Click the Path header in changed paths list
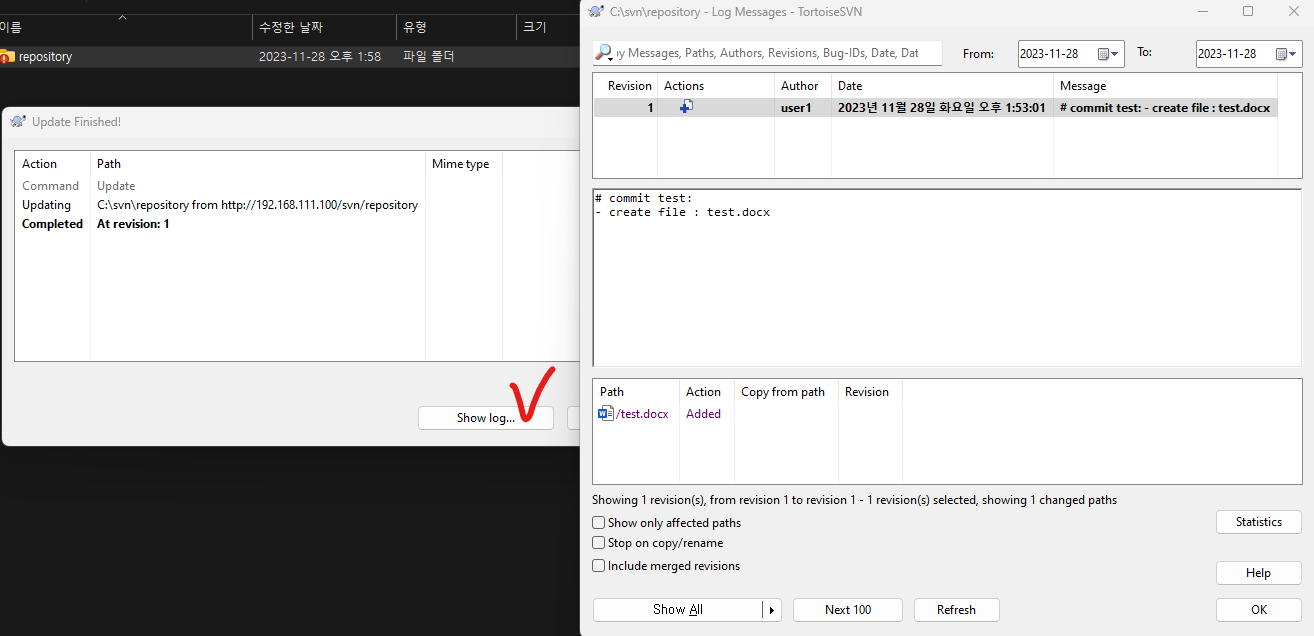 636,392
